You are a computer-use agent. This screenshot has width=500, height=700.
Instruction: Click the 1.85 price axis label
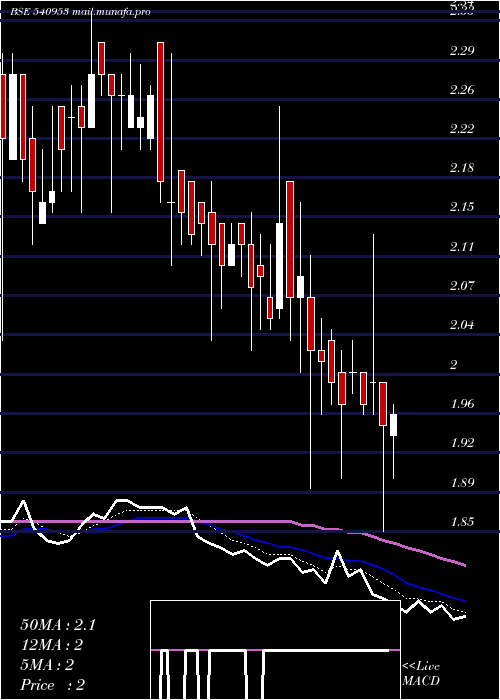pyautogui.click(x=462, y=522)
